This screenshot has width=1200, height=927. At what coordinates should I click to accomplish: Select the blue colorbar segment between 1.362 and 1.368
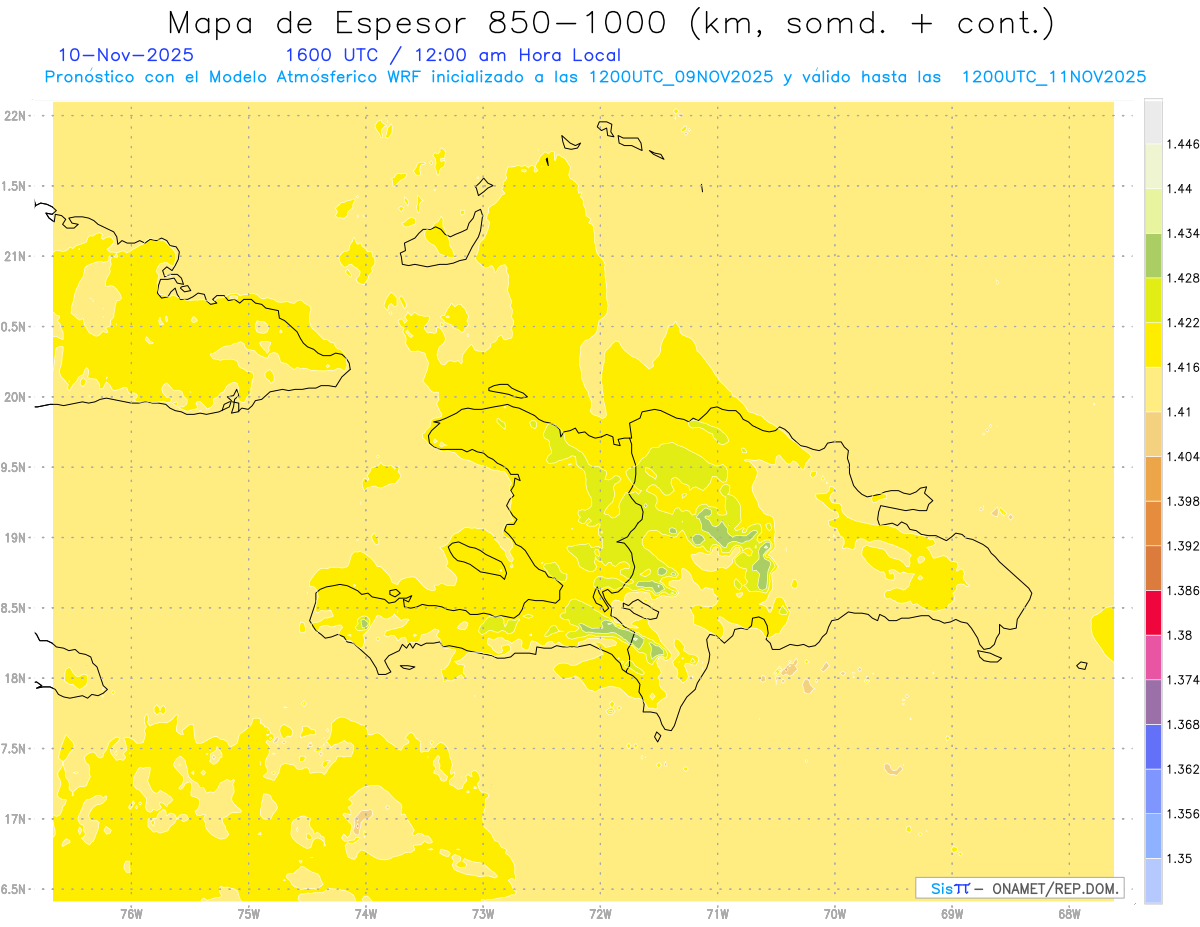[x=1153, y=747]
